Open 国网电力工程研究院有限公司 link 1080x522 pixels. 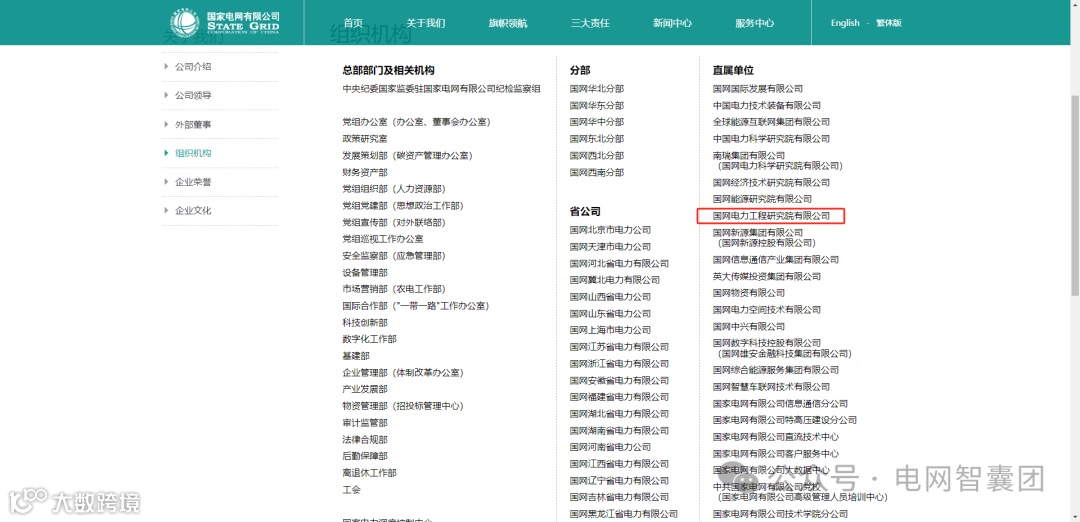click(771, 216)
